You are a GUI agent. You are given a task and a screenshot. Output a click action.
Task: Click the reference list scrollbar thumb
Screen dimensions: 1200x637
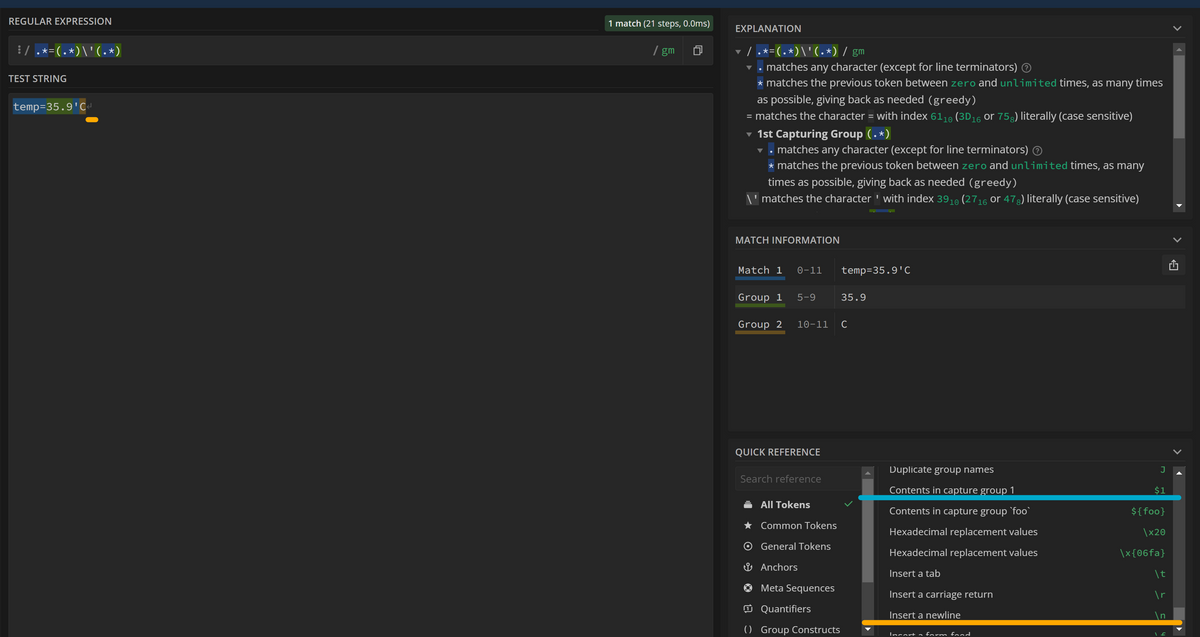coord(1178,615)
